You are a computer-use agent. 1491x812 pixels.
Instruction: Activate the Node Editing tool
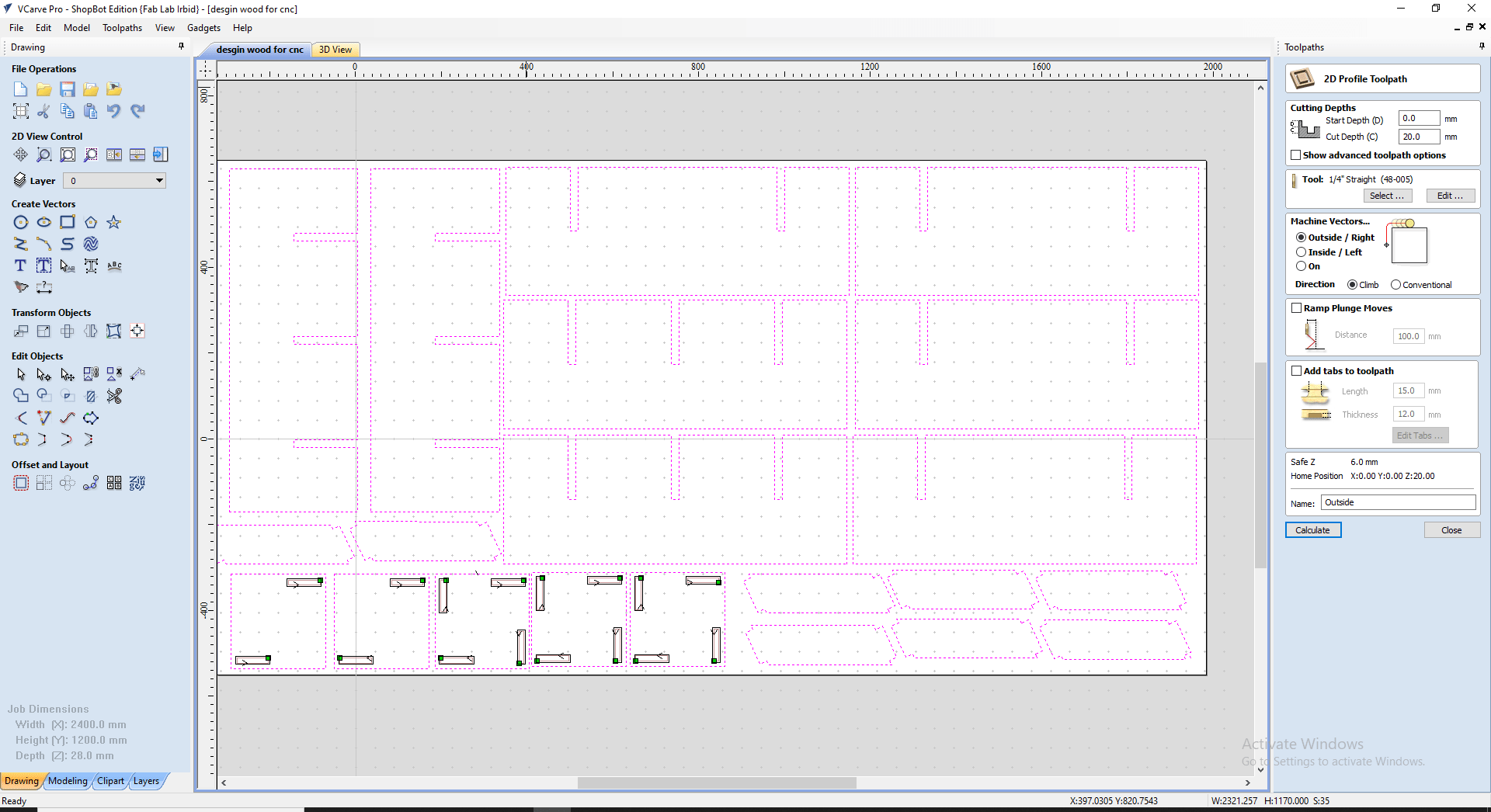pyautogui.click(x=44, y=374)
